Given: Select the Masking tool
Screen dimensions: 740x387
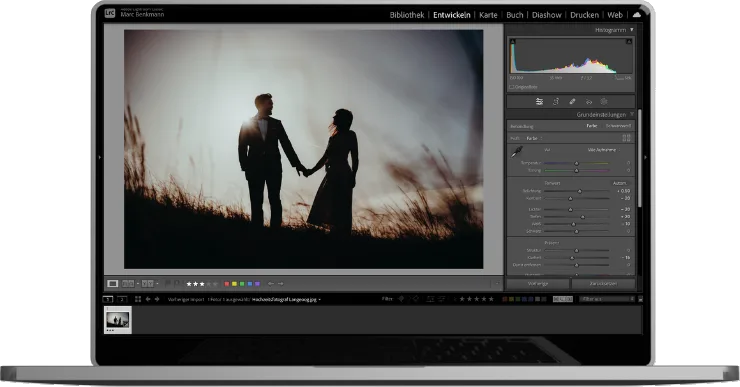Looking at the screenshot, I should coord(604,101).
